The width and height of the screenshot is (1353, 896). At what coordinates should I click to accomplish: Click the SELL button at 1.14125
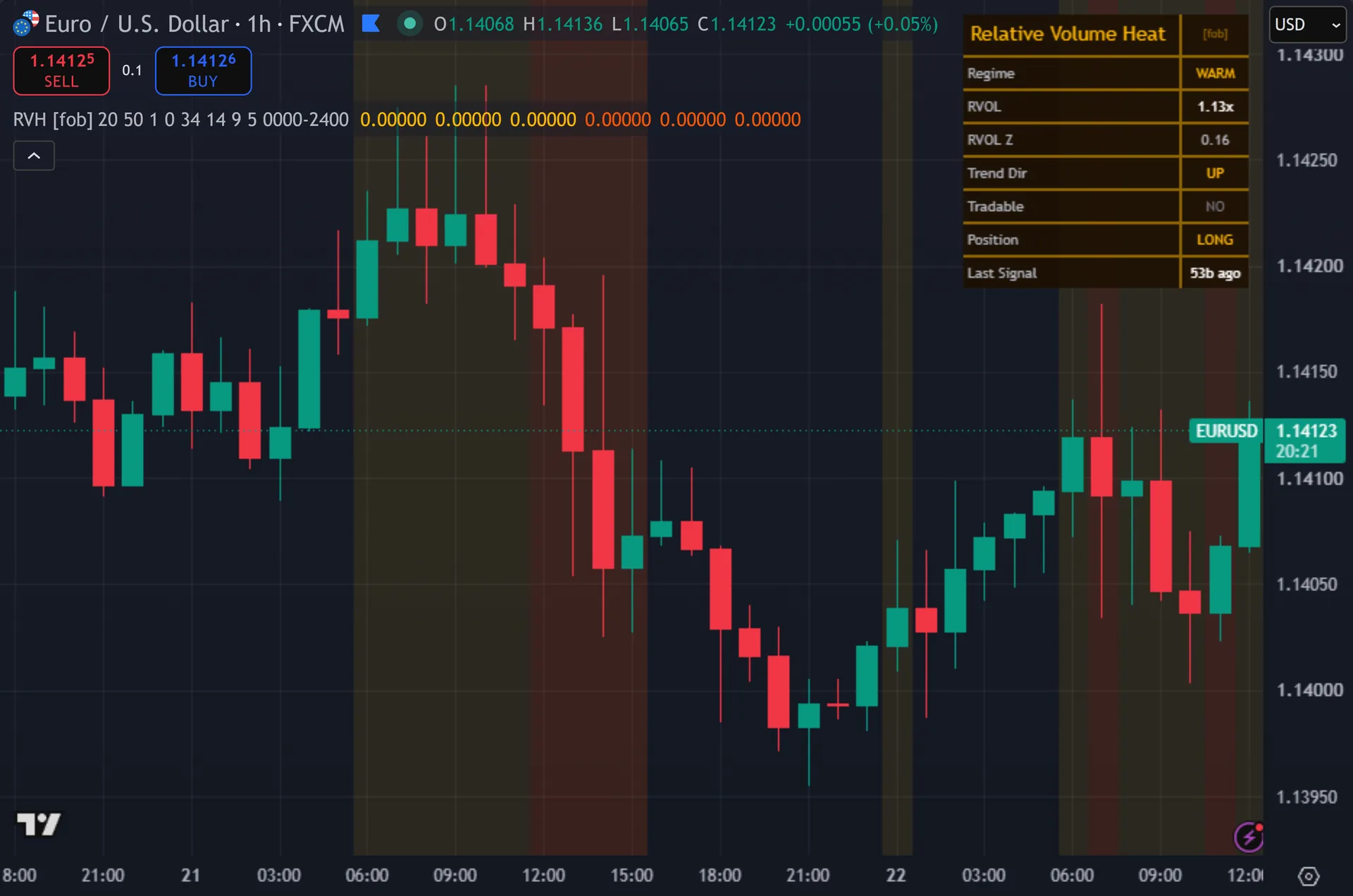[x=61, y=70]
